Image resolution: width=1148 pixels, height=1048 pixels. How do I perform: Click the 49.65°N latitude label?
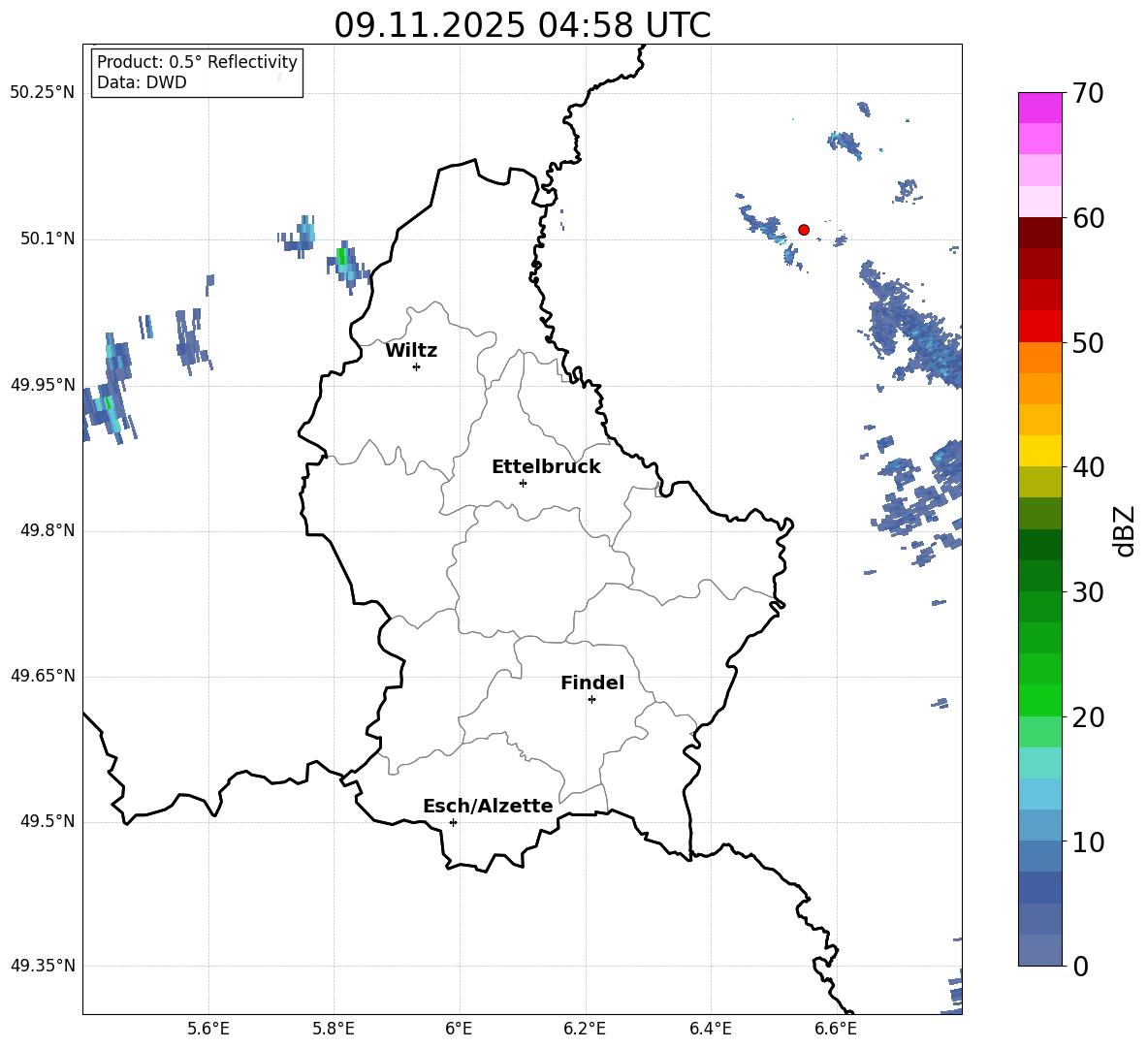(x=43, y=676)
